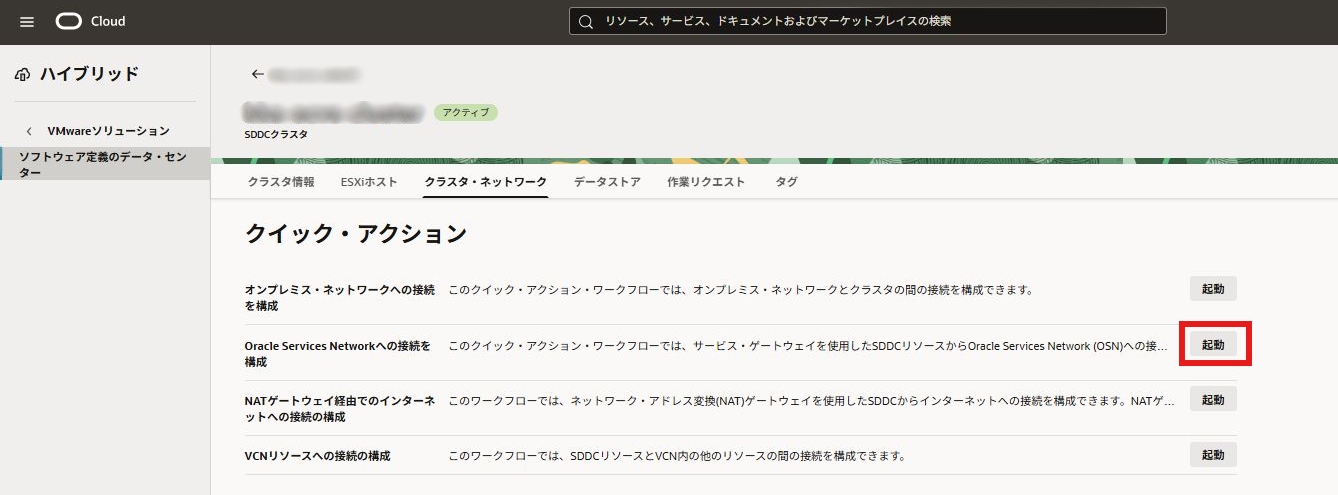
Task: Go to the データストア tab
Action: 607,182
